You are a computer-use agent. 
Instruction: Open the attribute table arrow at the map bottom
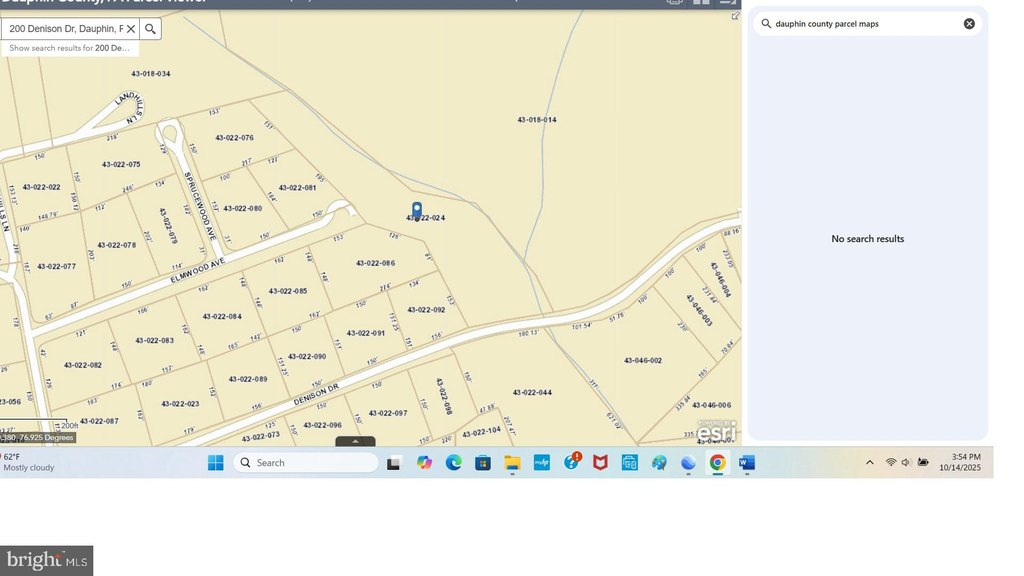(355, 441)
